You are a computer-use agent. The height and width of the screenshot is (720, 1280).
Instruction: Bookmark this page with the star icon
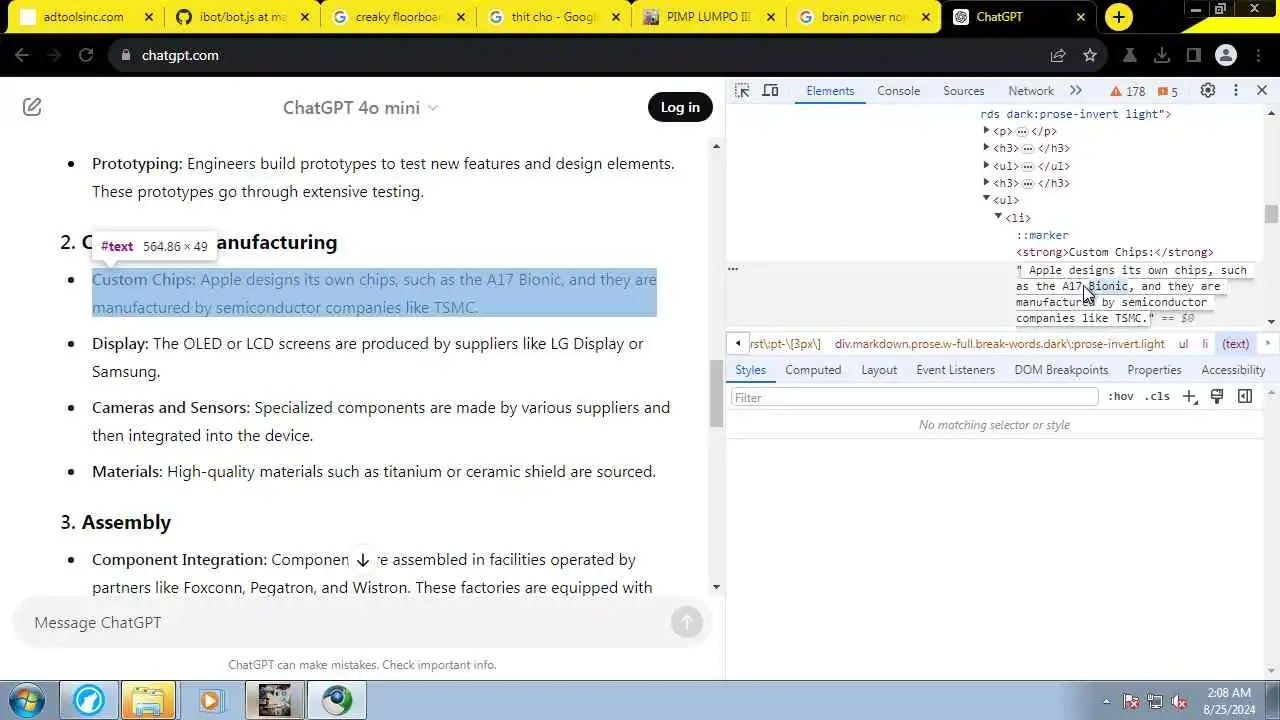[x=1090, y=55]
